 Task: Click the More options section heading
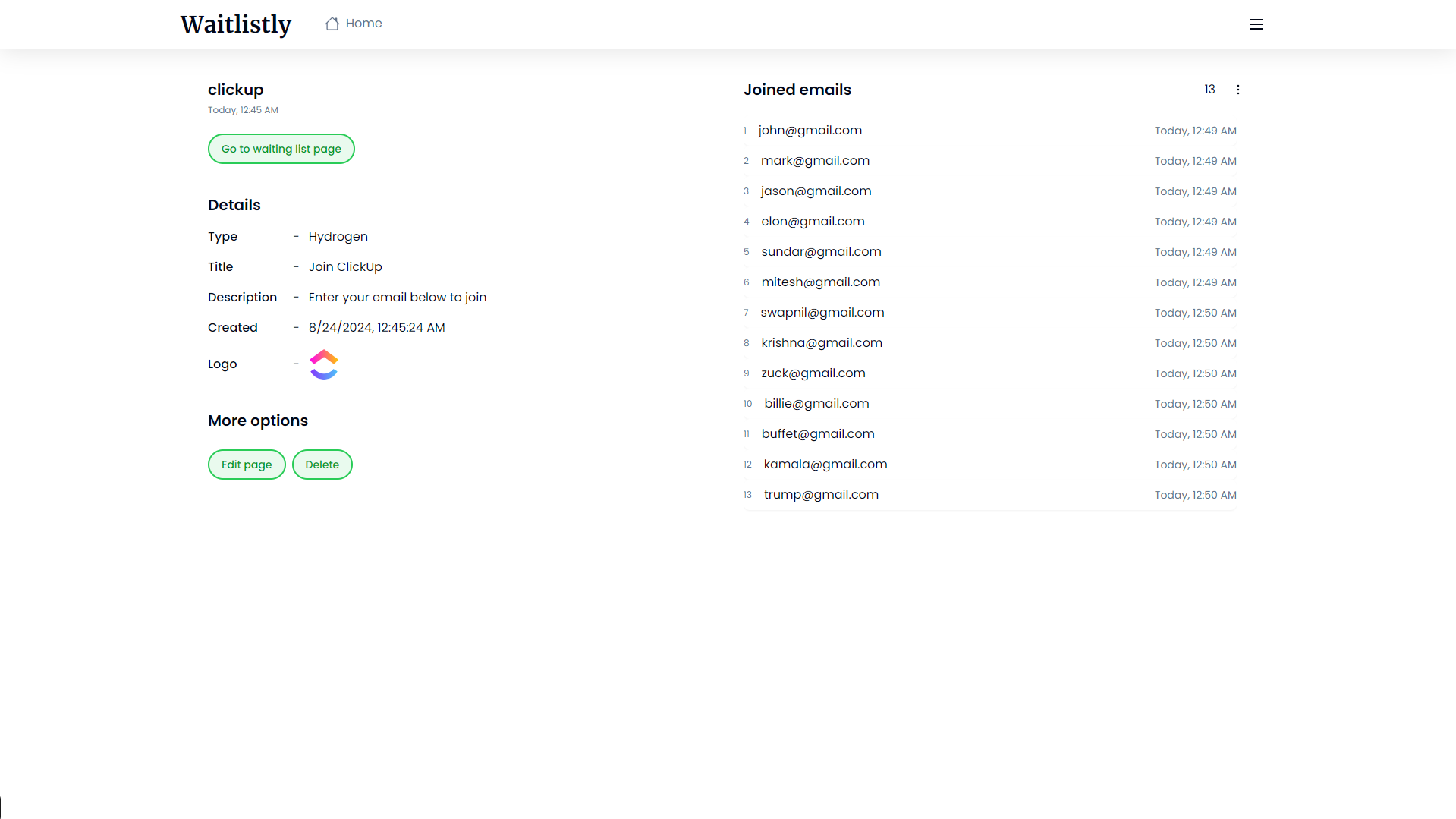pyautogui.click(x=258, y=421)
